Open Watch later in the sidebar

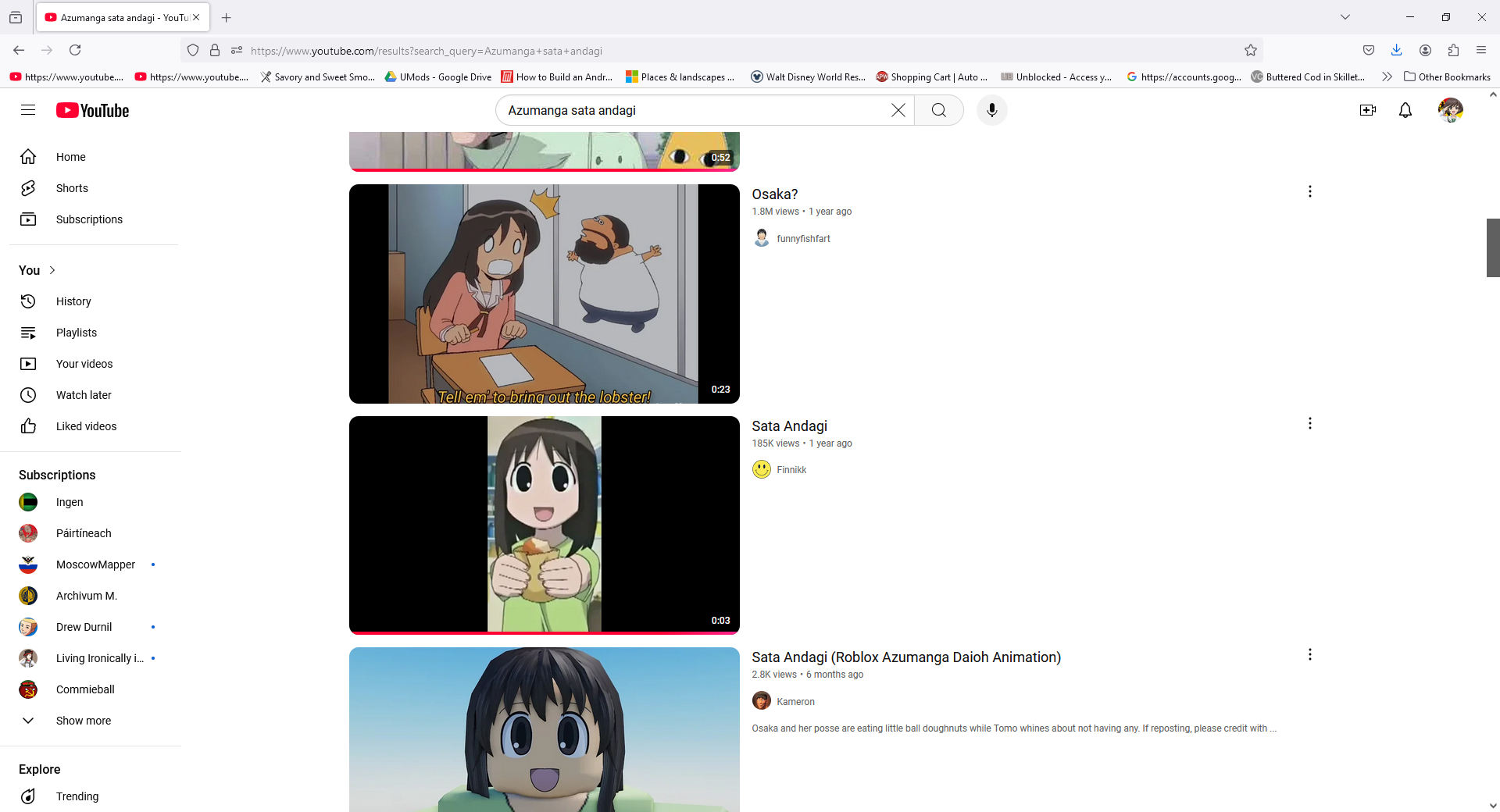click(x=91, y=395)
